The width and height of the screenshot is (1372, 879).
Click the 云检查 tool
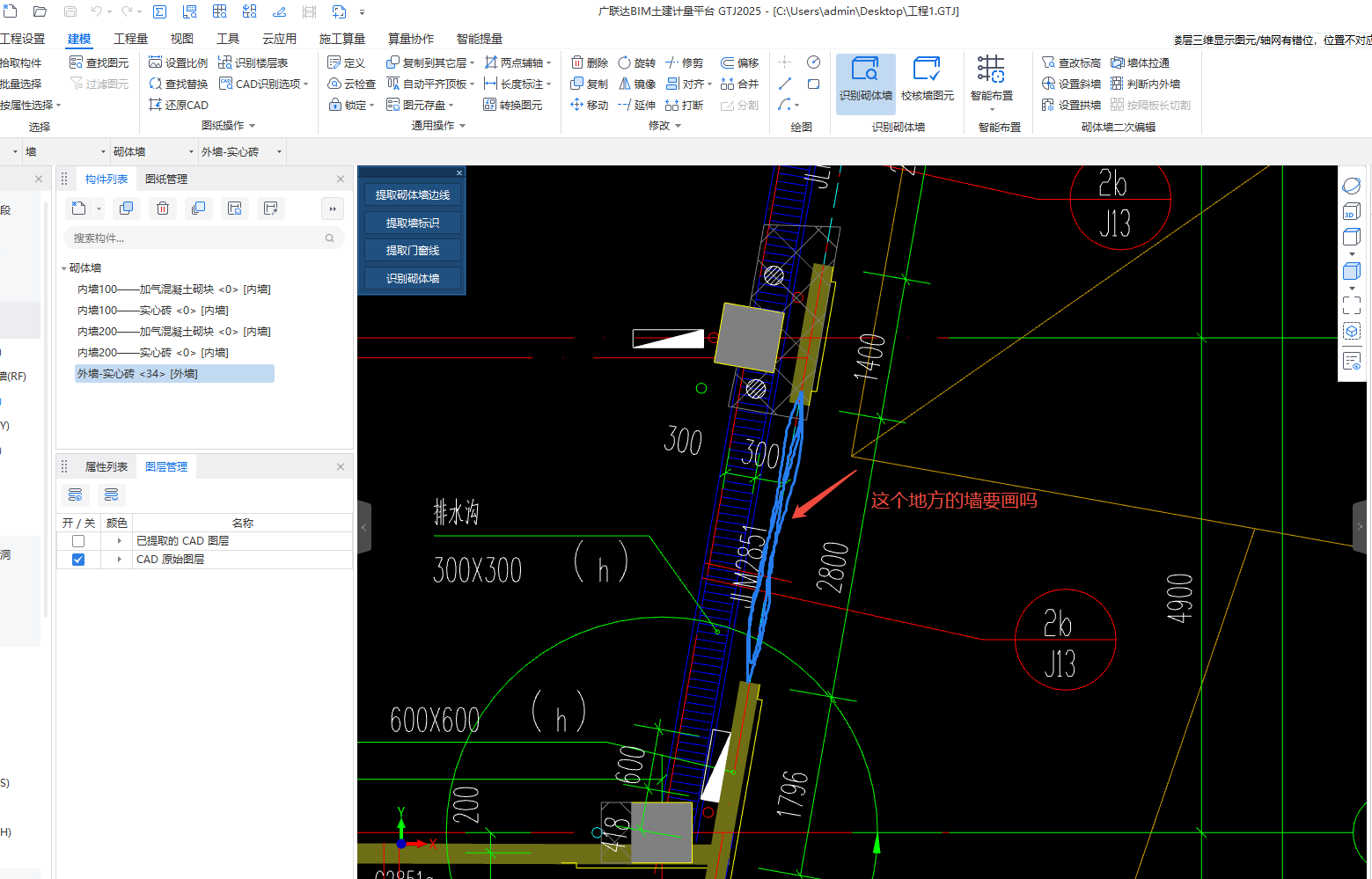click(352, 84)
